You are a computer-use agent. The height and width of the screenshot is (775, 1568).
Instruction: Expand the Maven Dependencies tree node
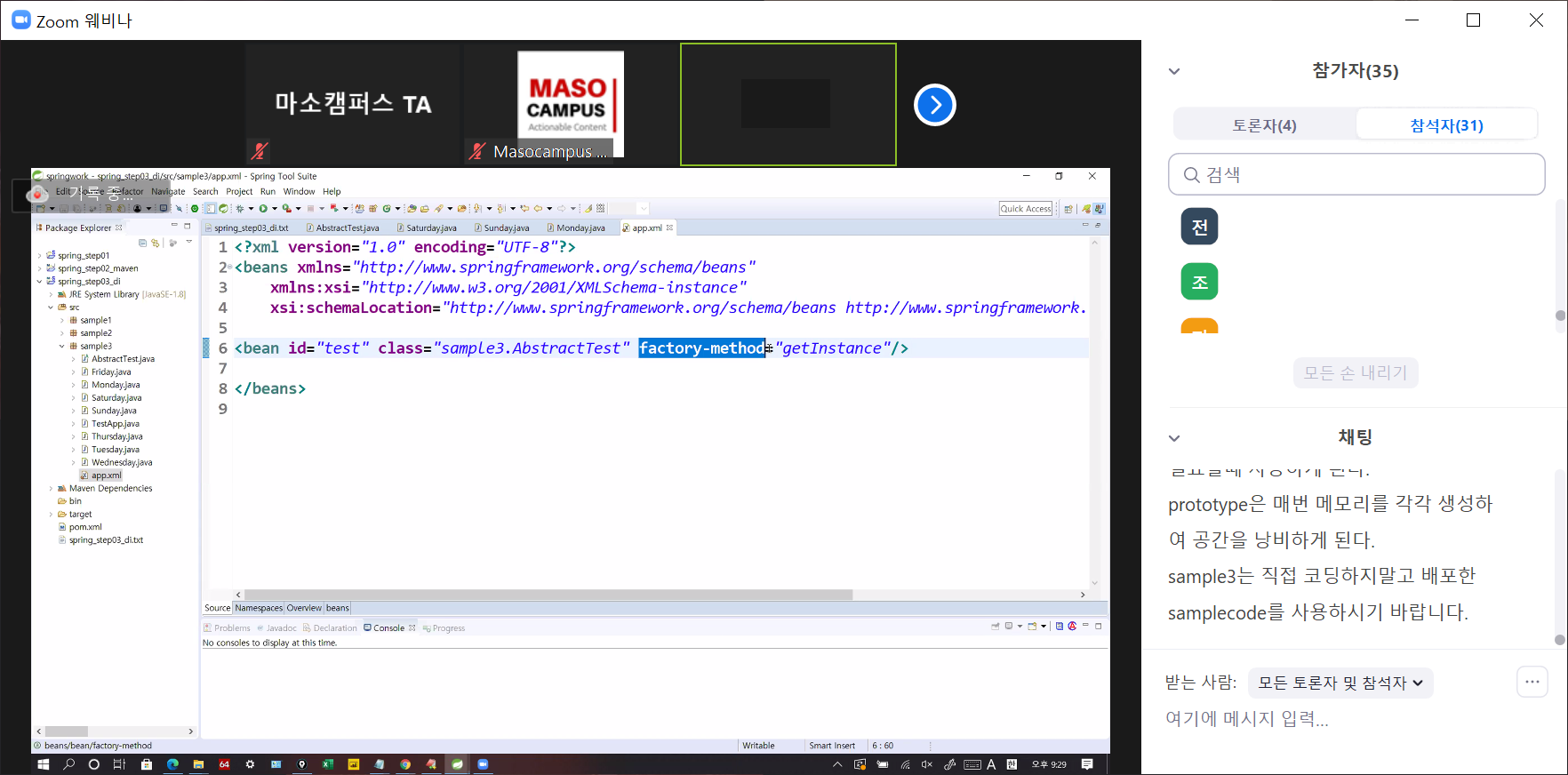(x=51, y=489)
